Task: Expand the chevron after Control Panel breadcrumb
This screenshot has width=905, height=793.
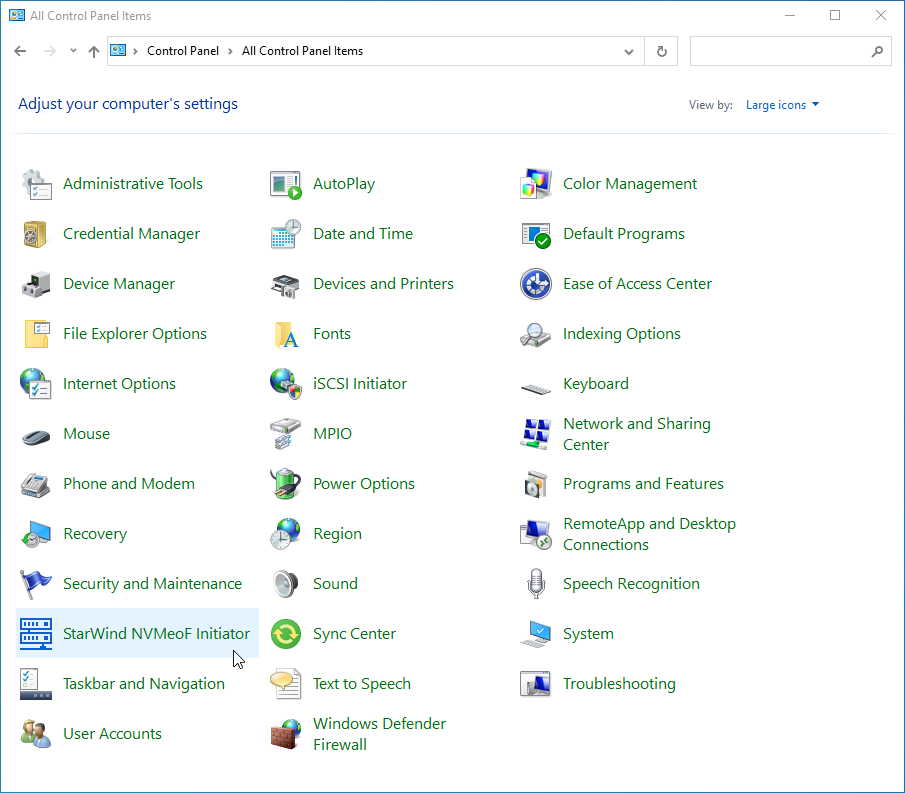Action: [230, 51]
